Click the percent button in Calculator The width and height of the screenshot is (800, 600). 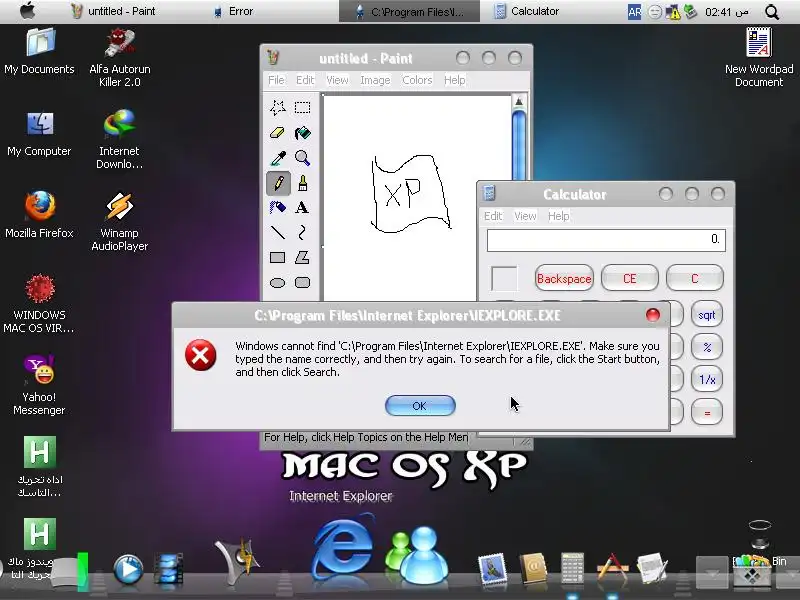coord(707,347)
